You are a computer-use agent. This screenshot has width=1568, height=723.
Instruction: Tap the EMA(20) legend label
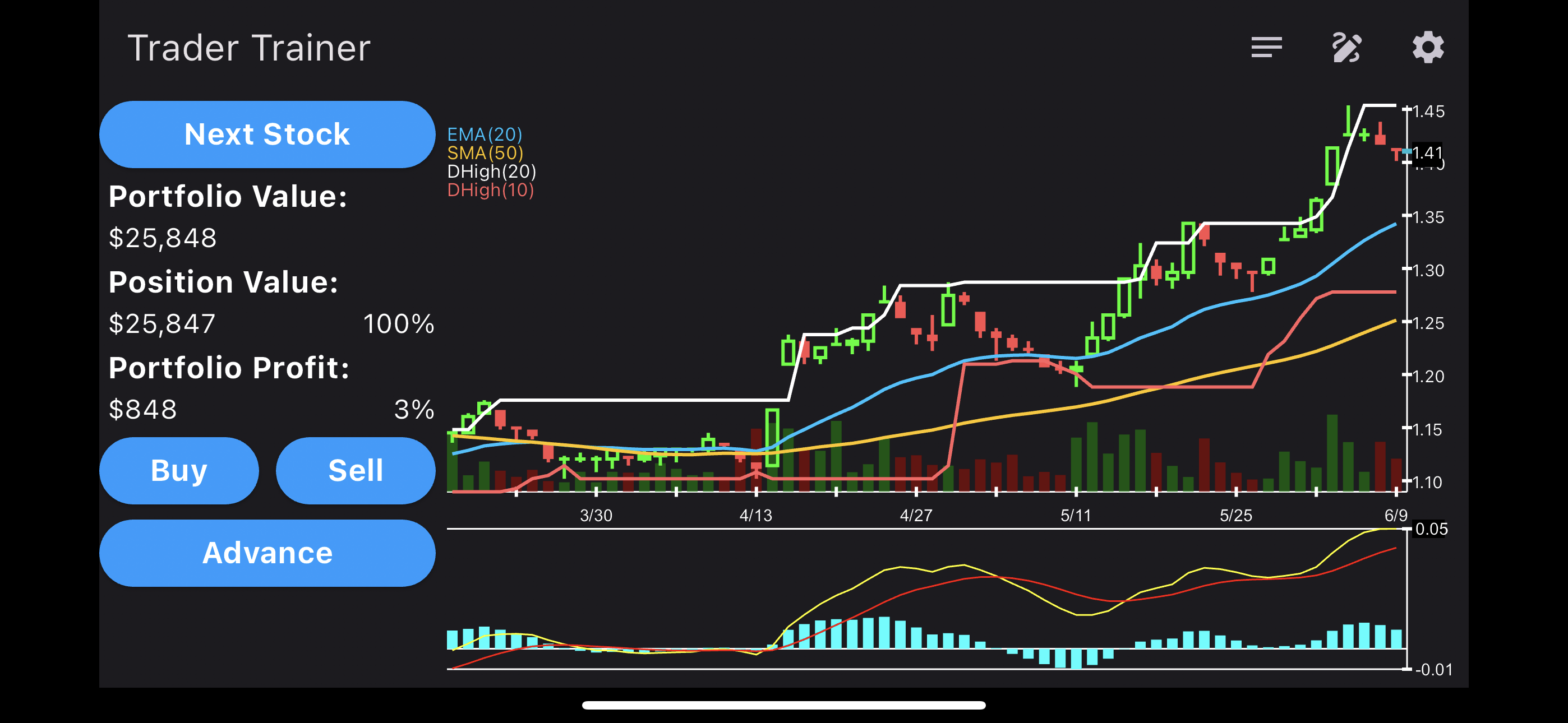pyautogui.click(x=485, y=134)
